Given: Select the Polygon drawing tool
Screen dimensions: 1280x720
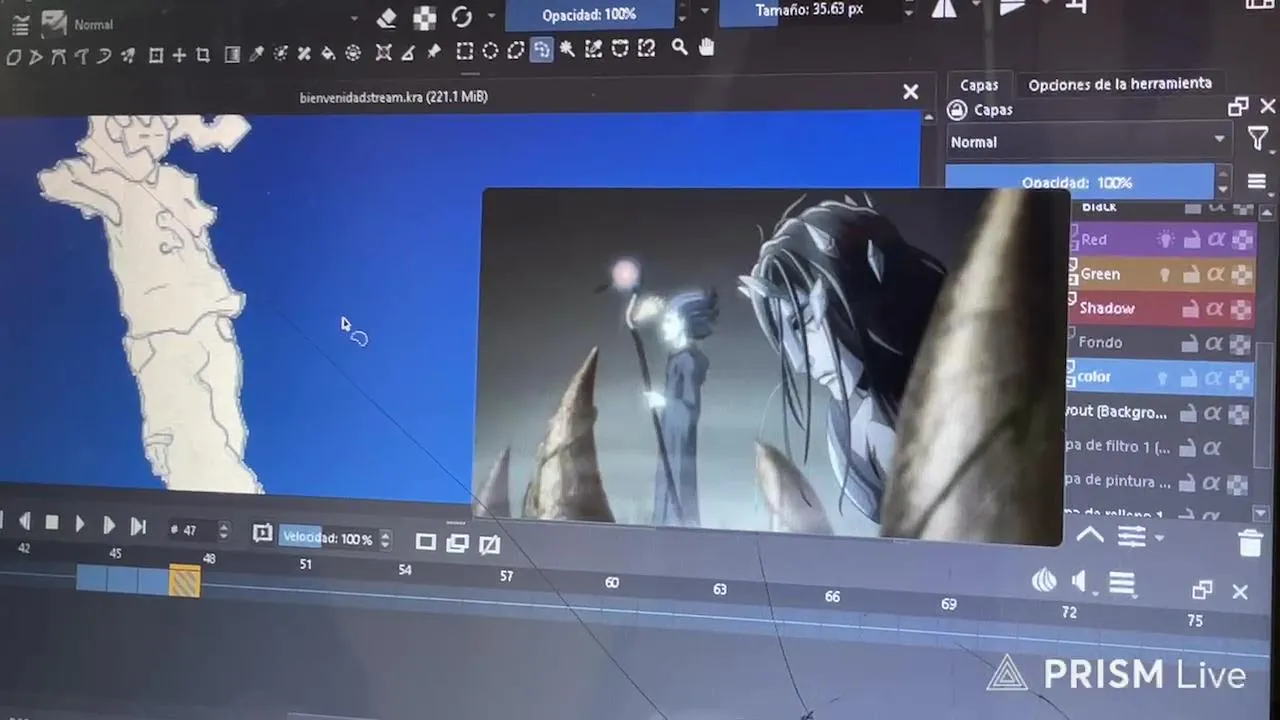Looking at the screenshot, I should point(12,56).
